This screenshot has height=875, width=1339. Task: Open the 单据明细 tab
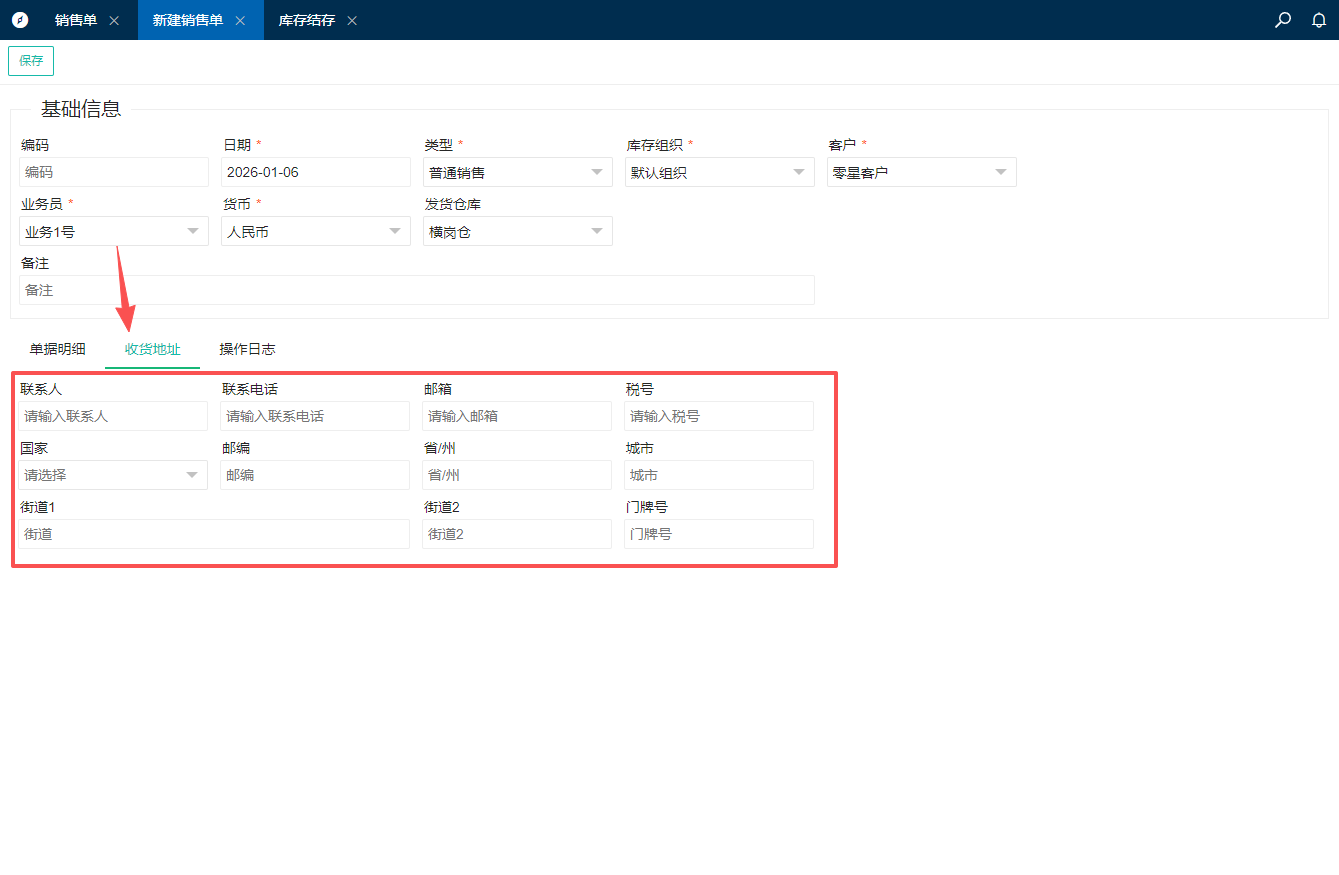pyautogui.click(x=57, y=349)
